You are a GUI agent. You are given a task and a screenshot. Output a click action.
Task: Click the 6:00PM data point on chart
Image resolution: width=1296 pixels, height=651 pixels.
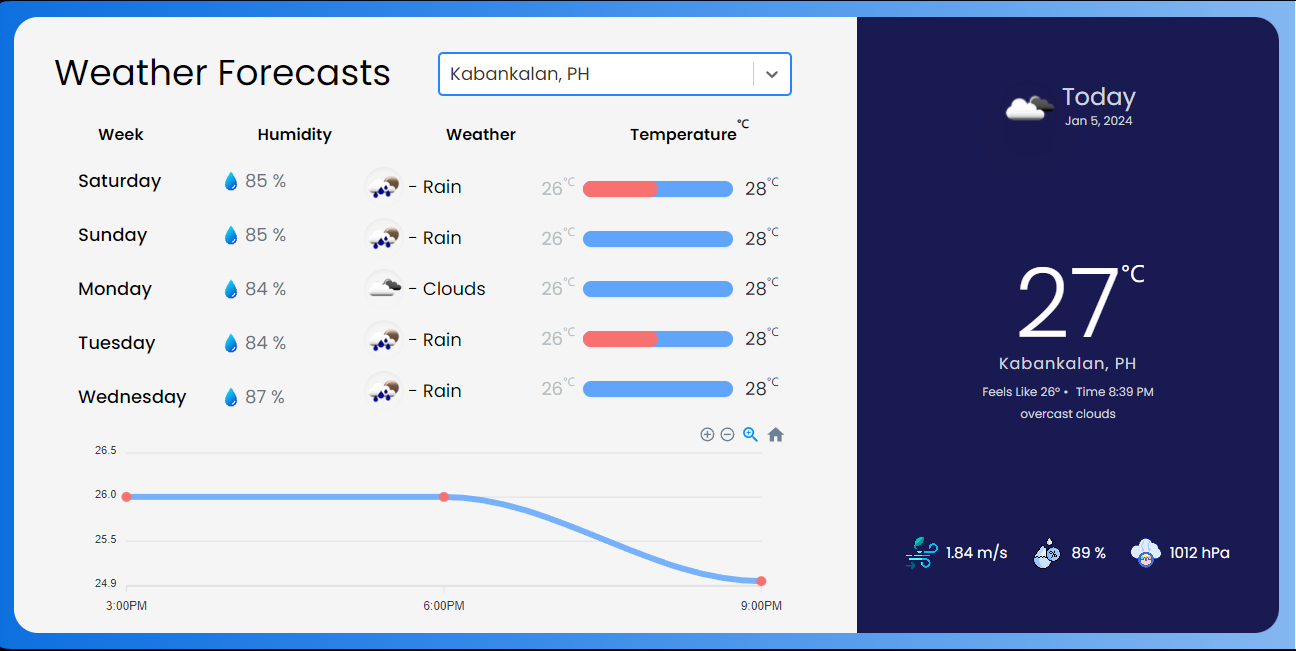[444, 497]
